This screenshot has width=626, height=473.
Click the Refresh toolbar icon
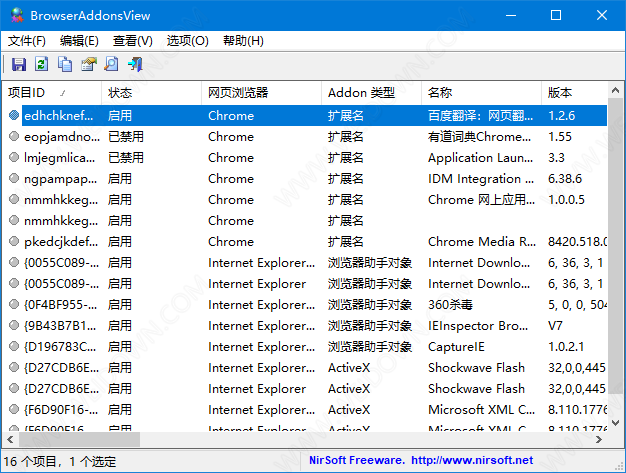pyautogui.click(x=42, y=64)
